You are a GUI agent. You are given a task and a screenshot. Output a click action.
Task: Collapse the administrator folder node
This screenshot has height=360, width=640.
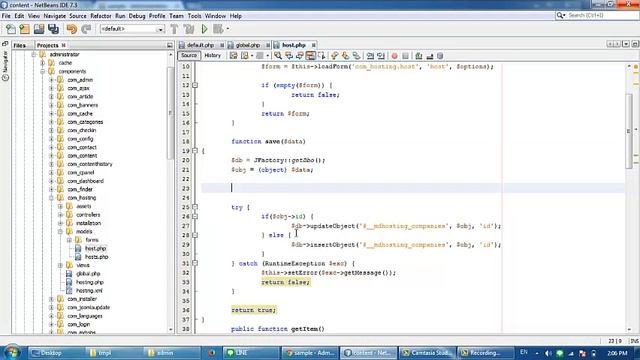pos(34,54)
